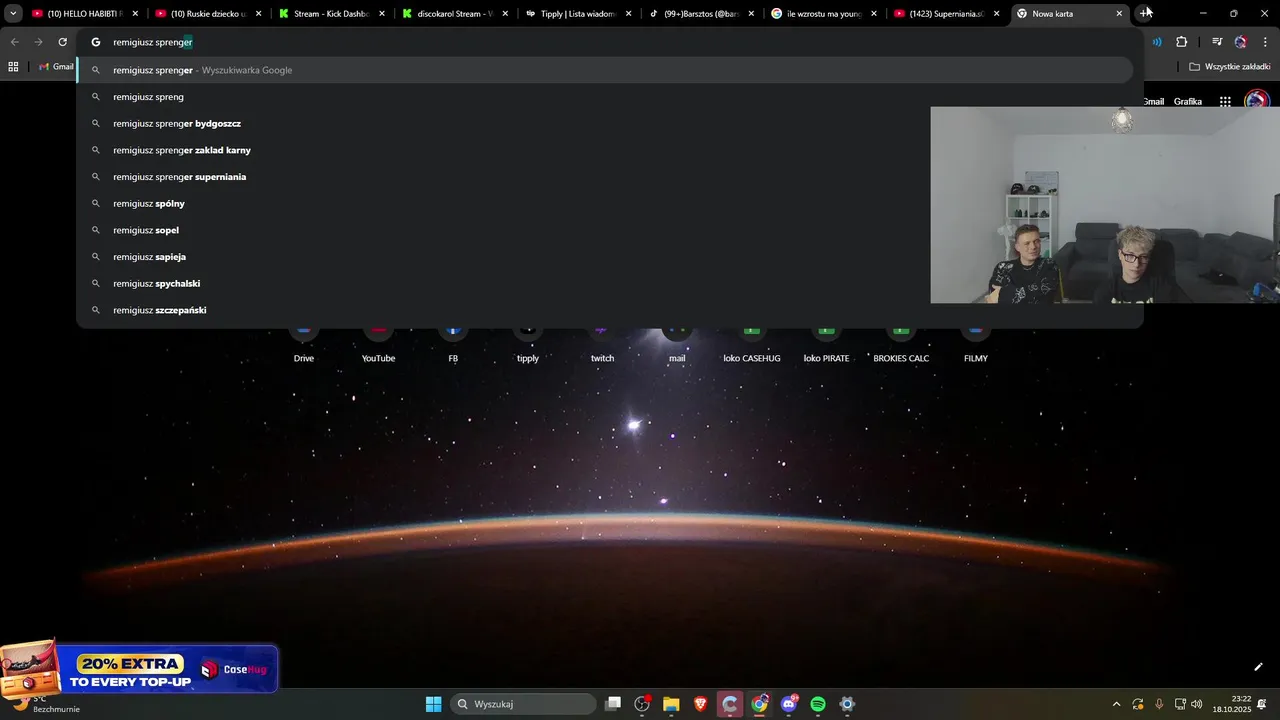Open the Grafika images link
The width and height of the screenshot is (1280, 720).
1188,102
